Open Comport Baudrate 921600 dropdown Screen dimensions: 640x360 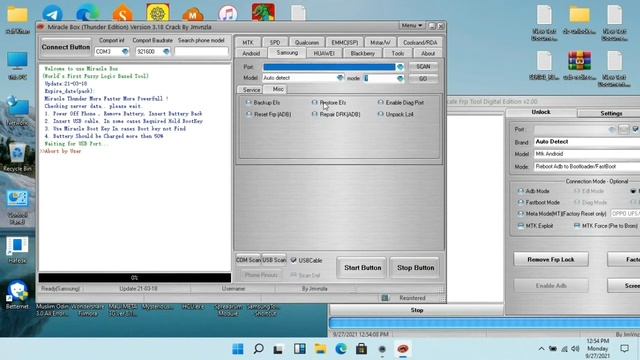click(166, 51)
